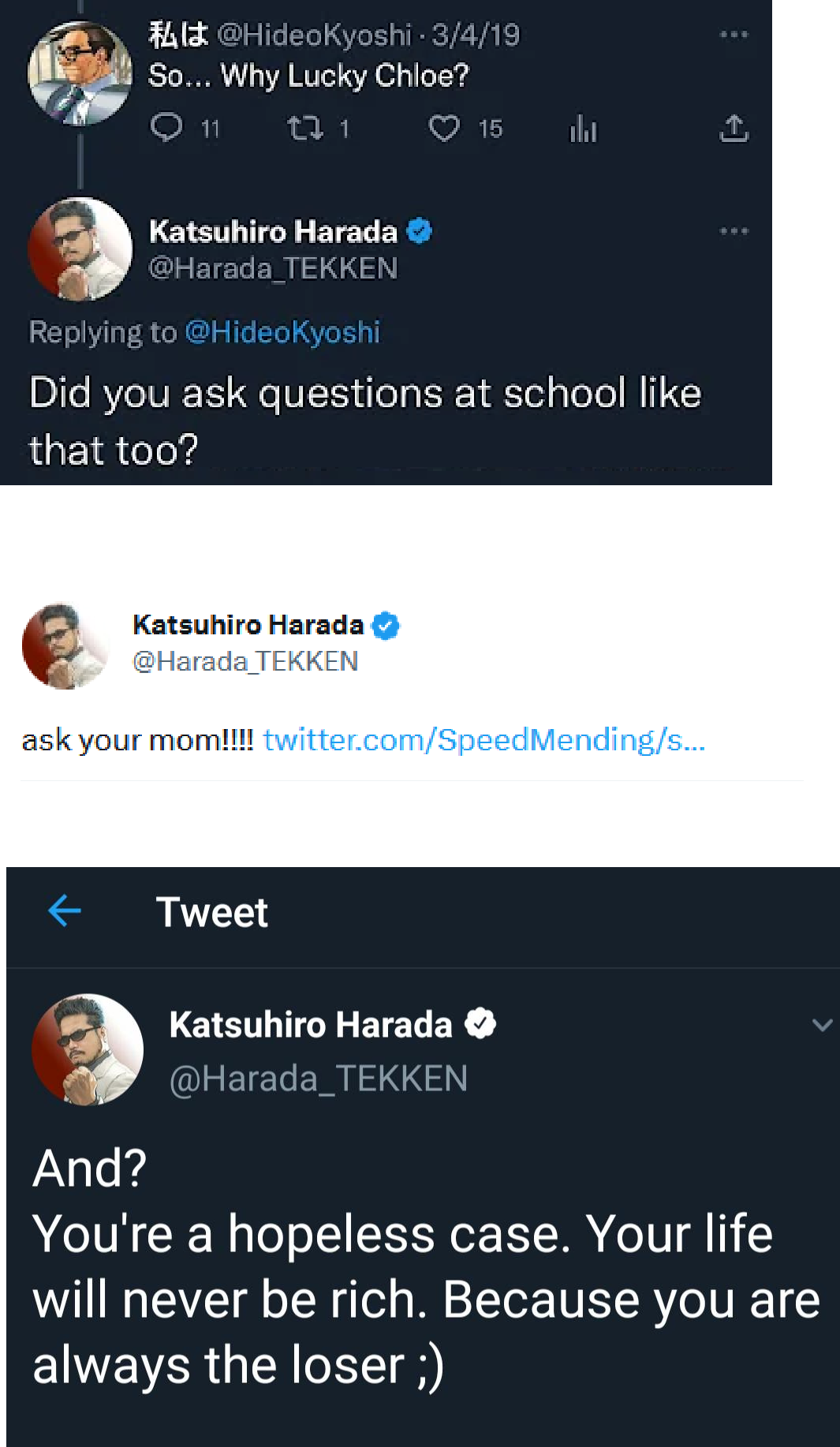Click the blue verified badge in top reply
Screen dimensions: 840x1447
tap(420, 231)
